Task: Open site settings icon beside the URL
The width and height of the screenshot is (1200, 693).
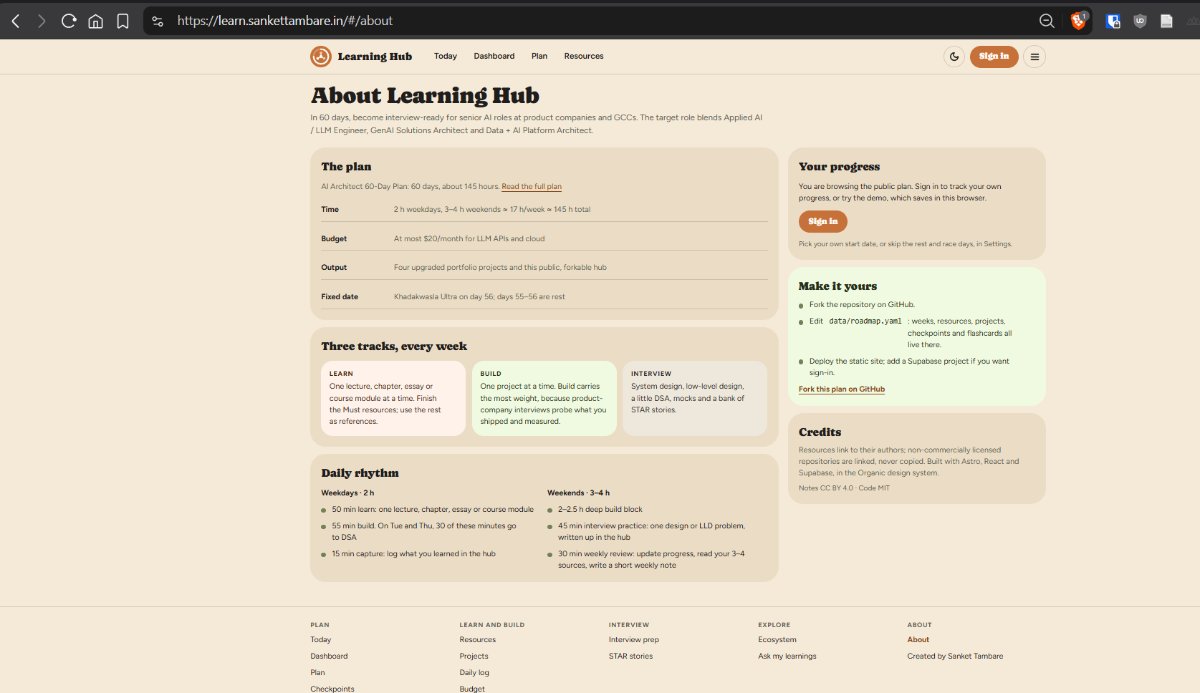Action: 157,20
